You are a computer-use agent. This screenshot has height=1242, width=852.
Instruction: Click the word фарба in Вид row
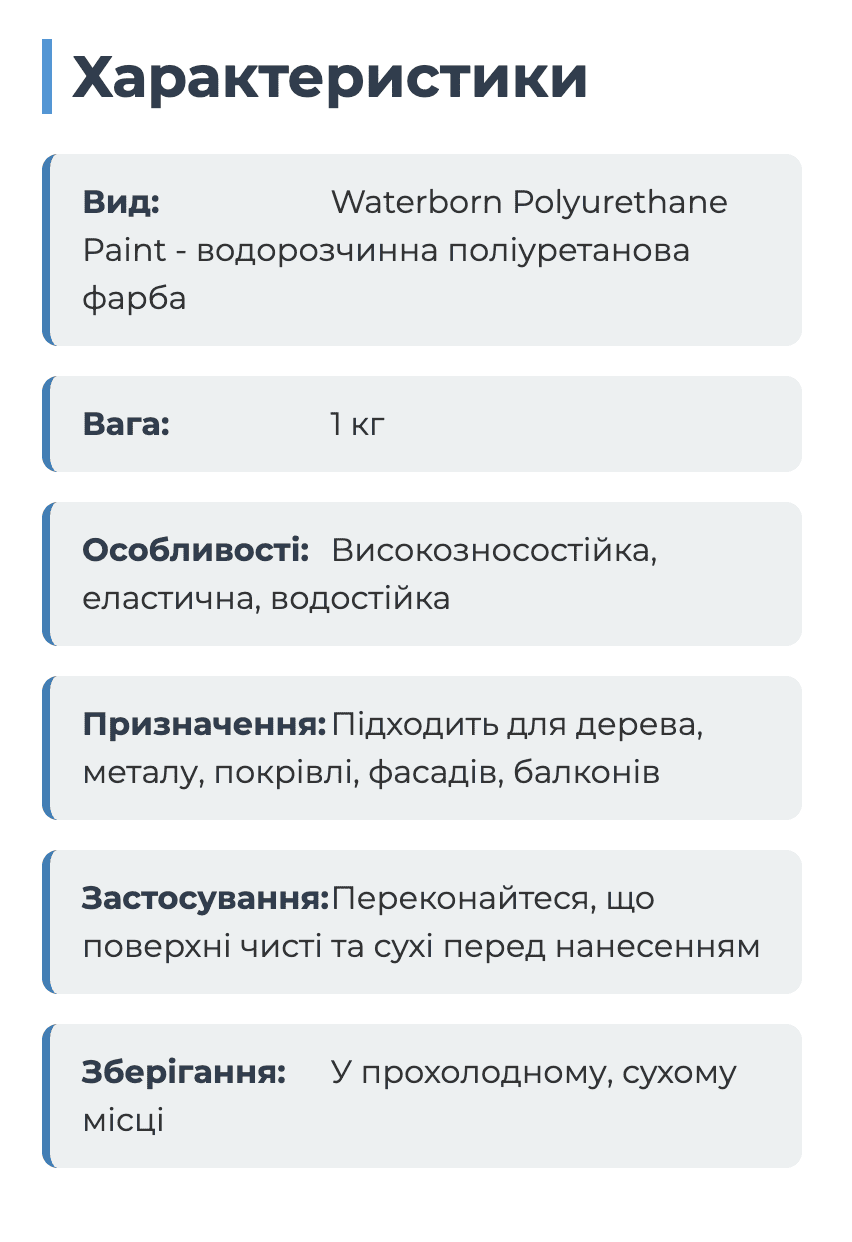pyautogui.click(x=135, y=298)
